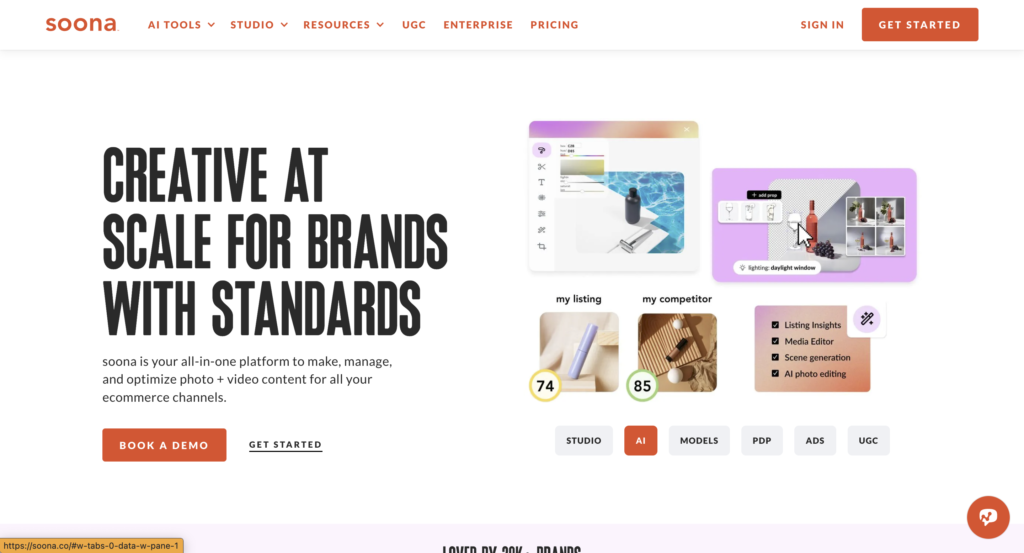This screenshot has height=553, width=1024.
Task: Toggle the Media Editor checkbox
Action: 775,341
